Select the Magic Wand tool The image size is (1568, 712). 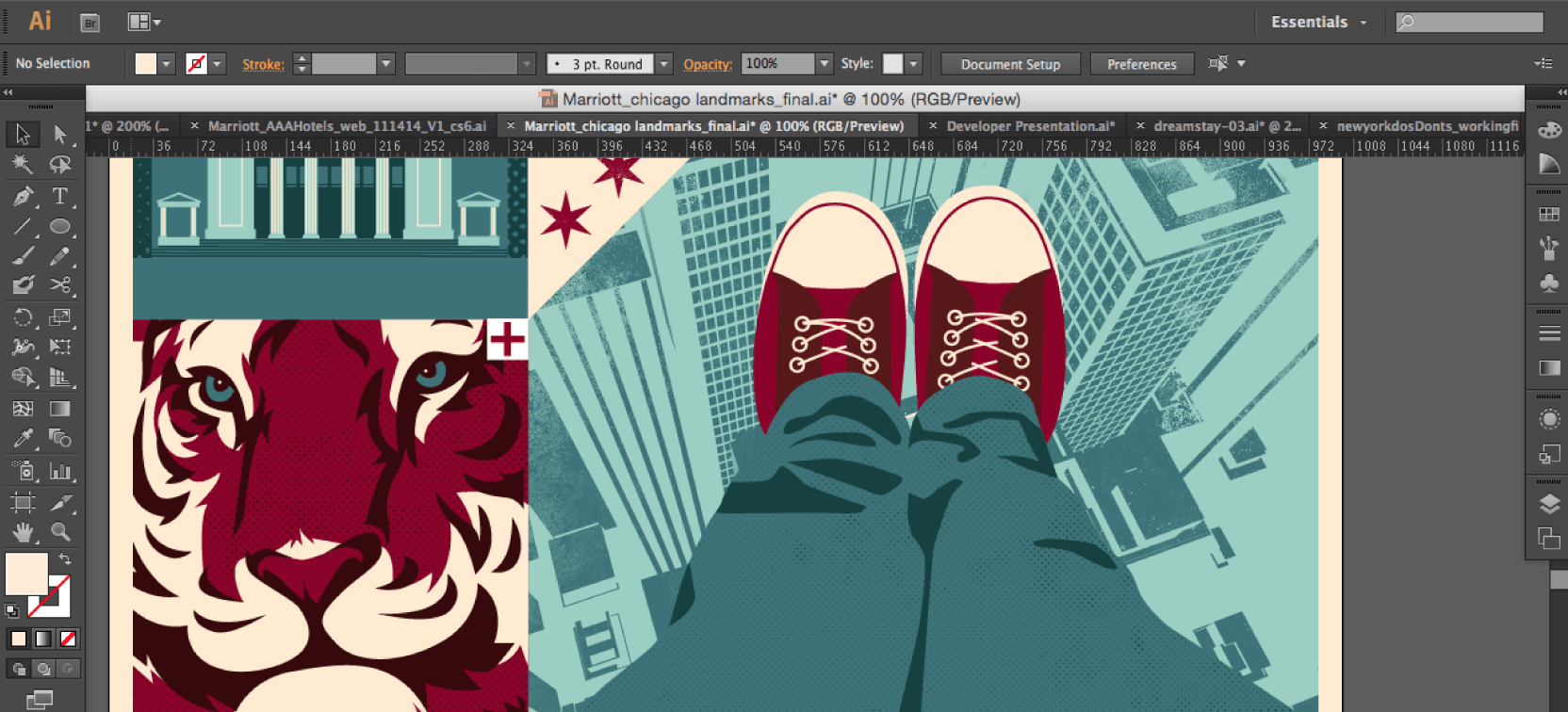click(23, 165)
